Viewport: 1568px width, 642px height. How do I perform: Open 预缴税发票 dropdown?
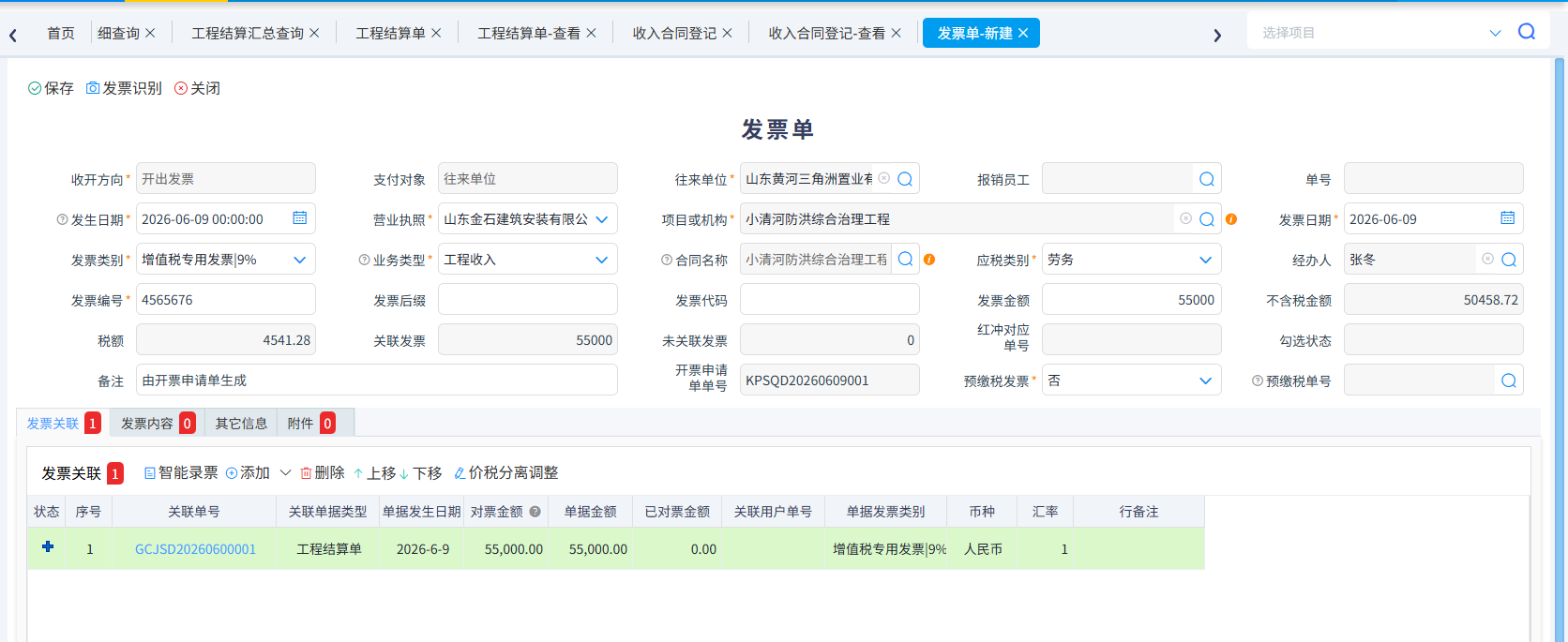1206,381
